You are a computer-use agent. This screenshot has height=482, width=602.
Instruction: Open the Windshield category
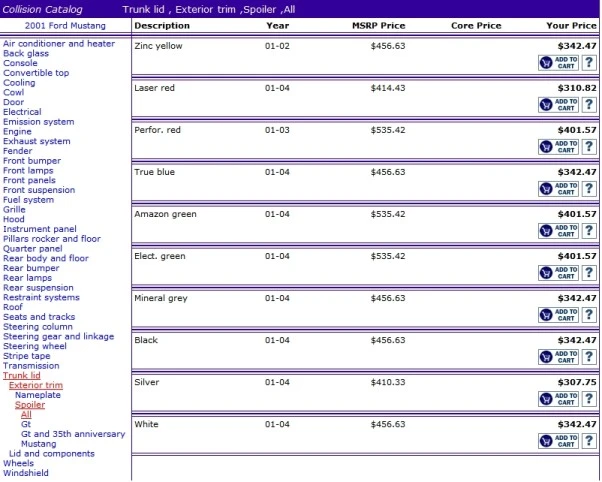26,473
